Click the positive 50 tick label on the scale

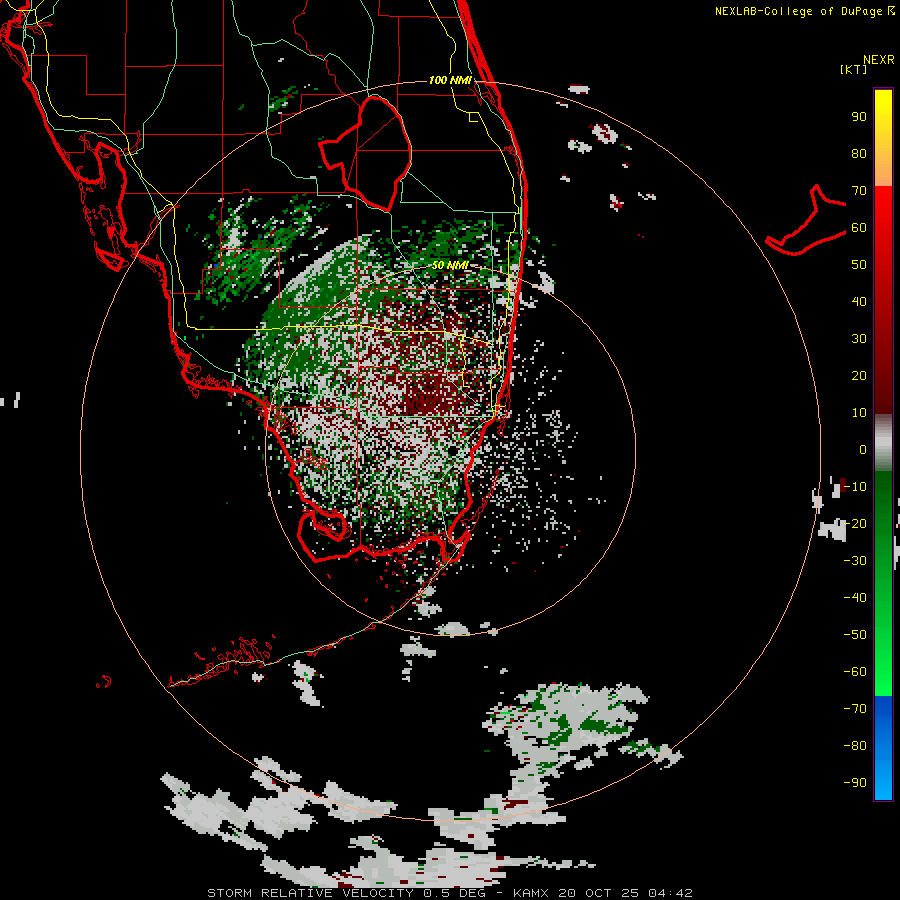point(859,265)
